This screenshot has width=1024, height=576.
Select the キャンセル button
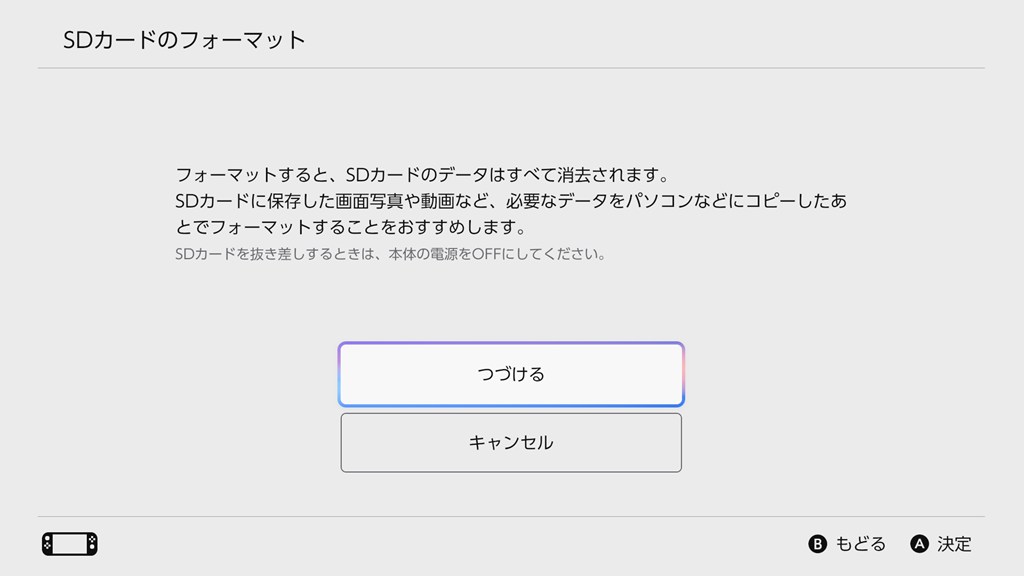pyautogui.click(x=511, y=442)
